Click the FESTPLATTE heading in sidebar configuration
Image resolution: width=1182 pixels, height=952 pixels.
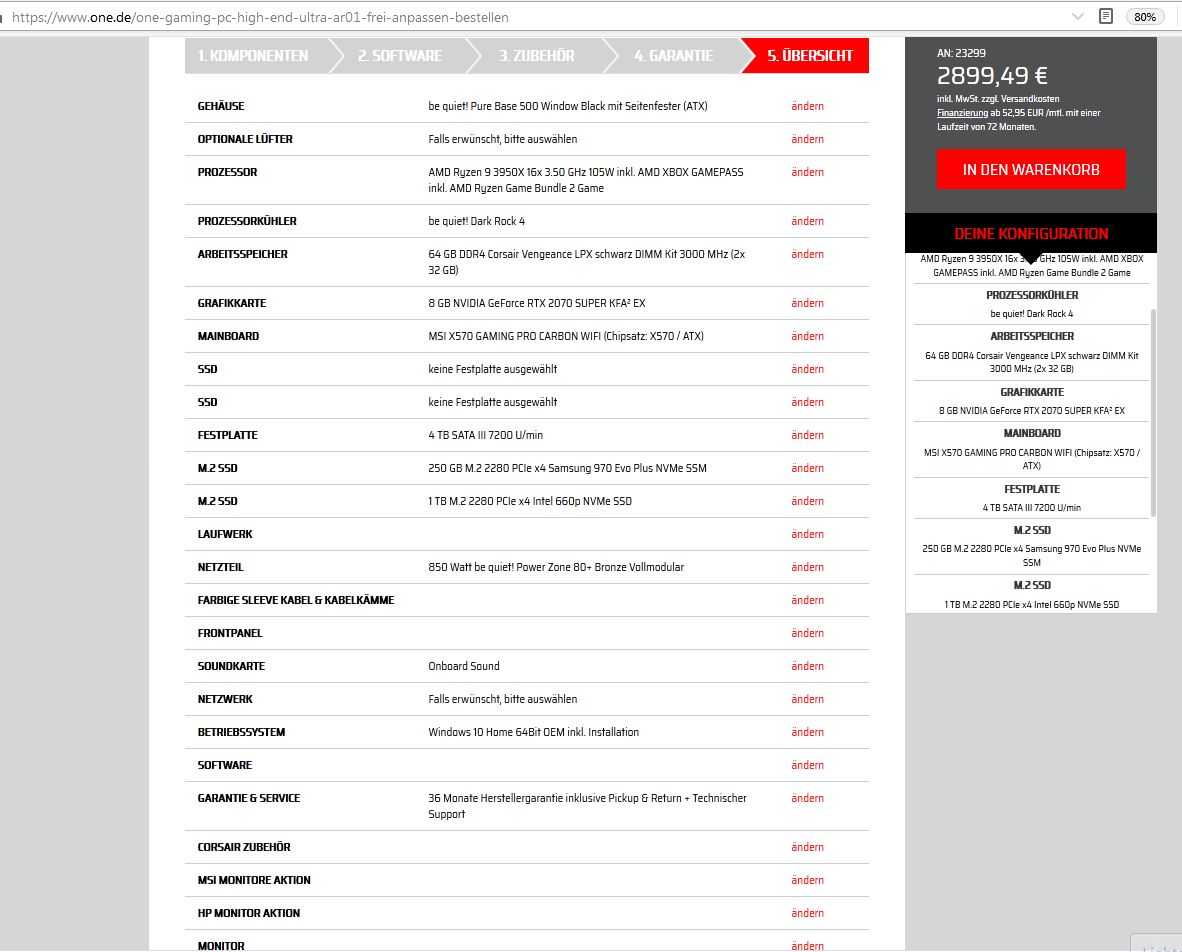[1031, 490]
